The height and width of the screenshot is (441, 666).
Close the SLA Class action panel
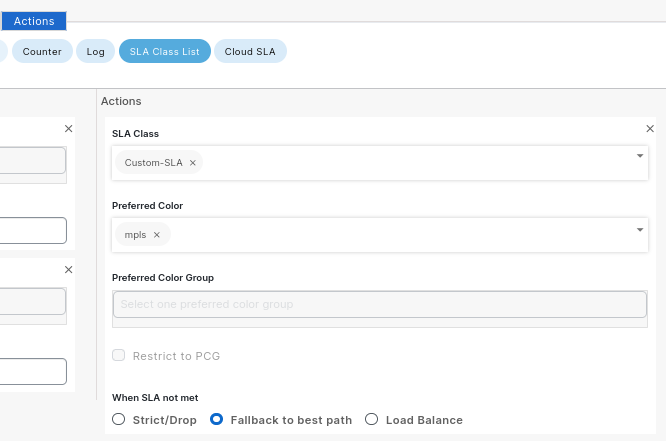point(650,129)
